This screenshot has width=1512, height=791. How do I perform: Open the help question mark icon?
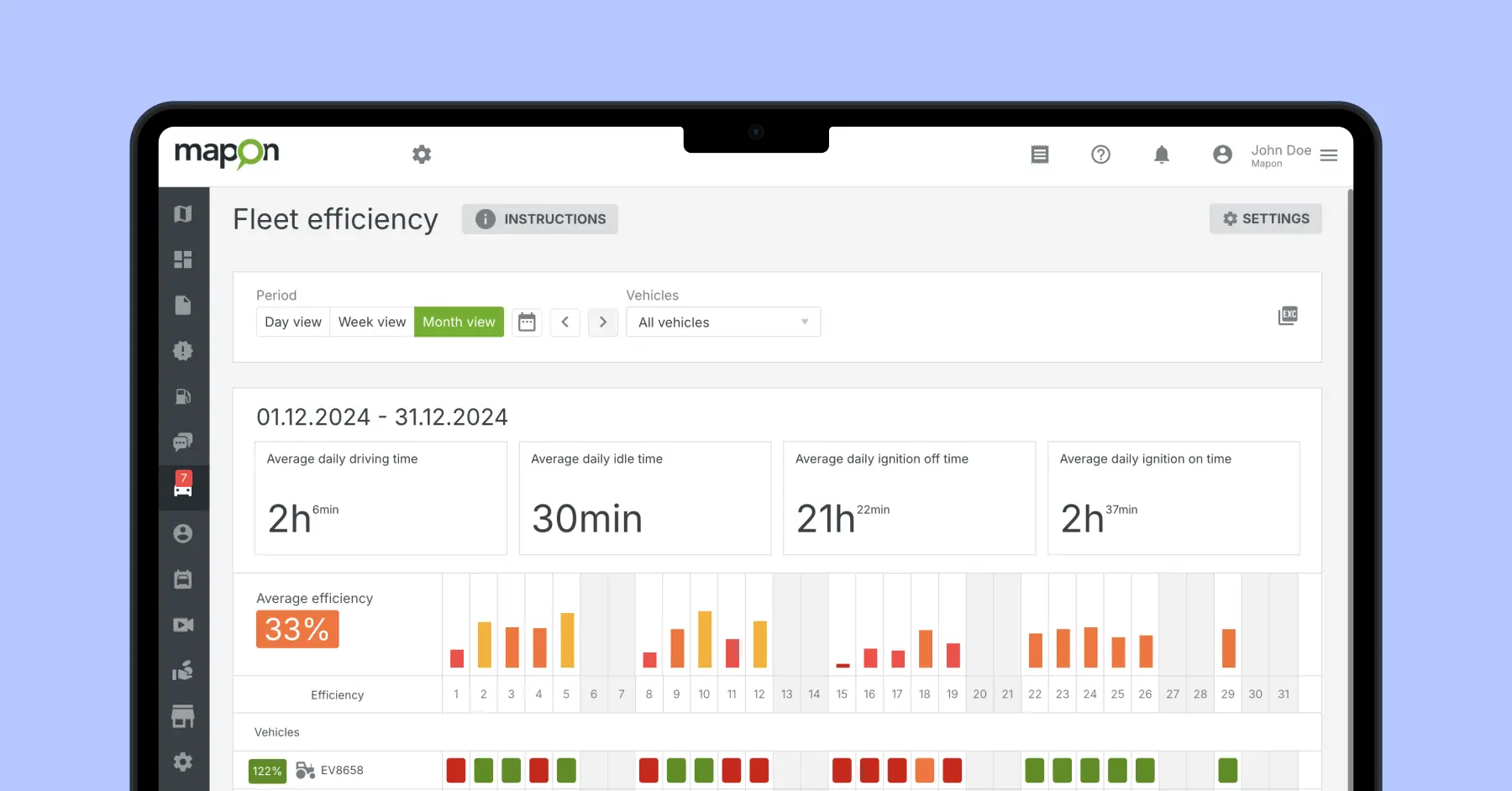pos(1100,155)
